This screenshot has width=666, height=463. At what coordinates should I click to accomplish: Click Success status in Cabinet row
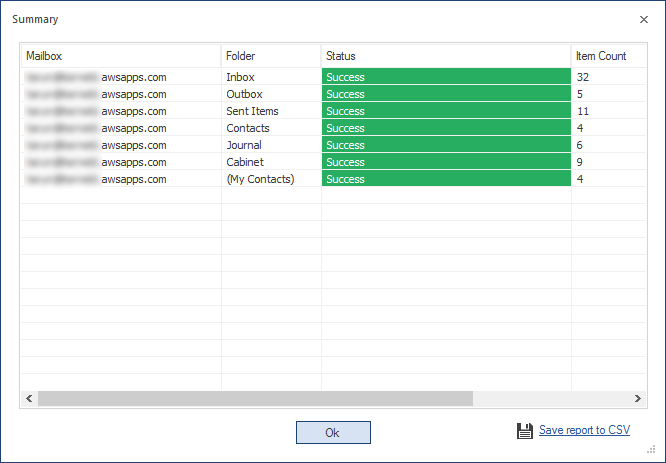pos(446,162)
